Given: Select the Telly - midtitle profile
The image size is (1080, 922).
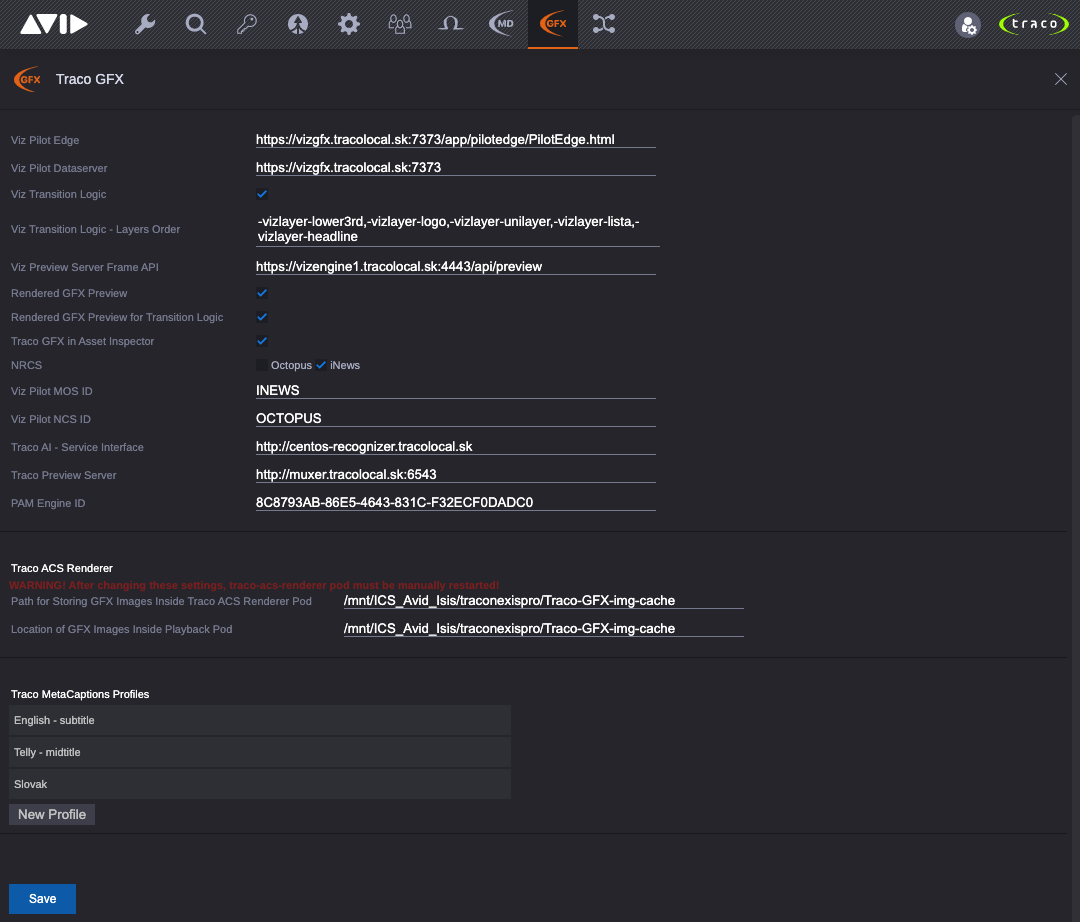Looking at the screenshot, I should 260,752.
